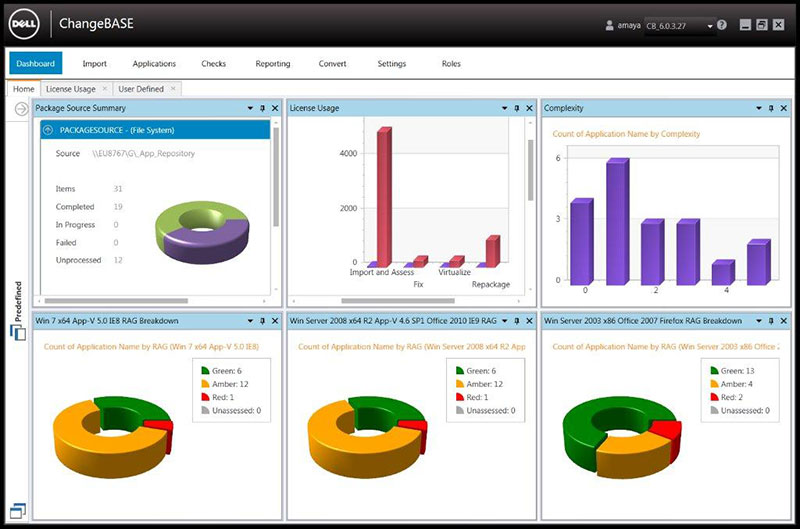
Task: Pin the Win Server 2008 RAG panel
Action: [x=516, y=321]
